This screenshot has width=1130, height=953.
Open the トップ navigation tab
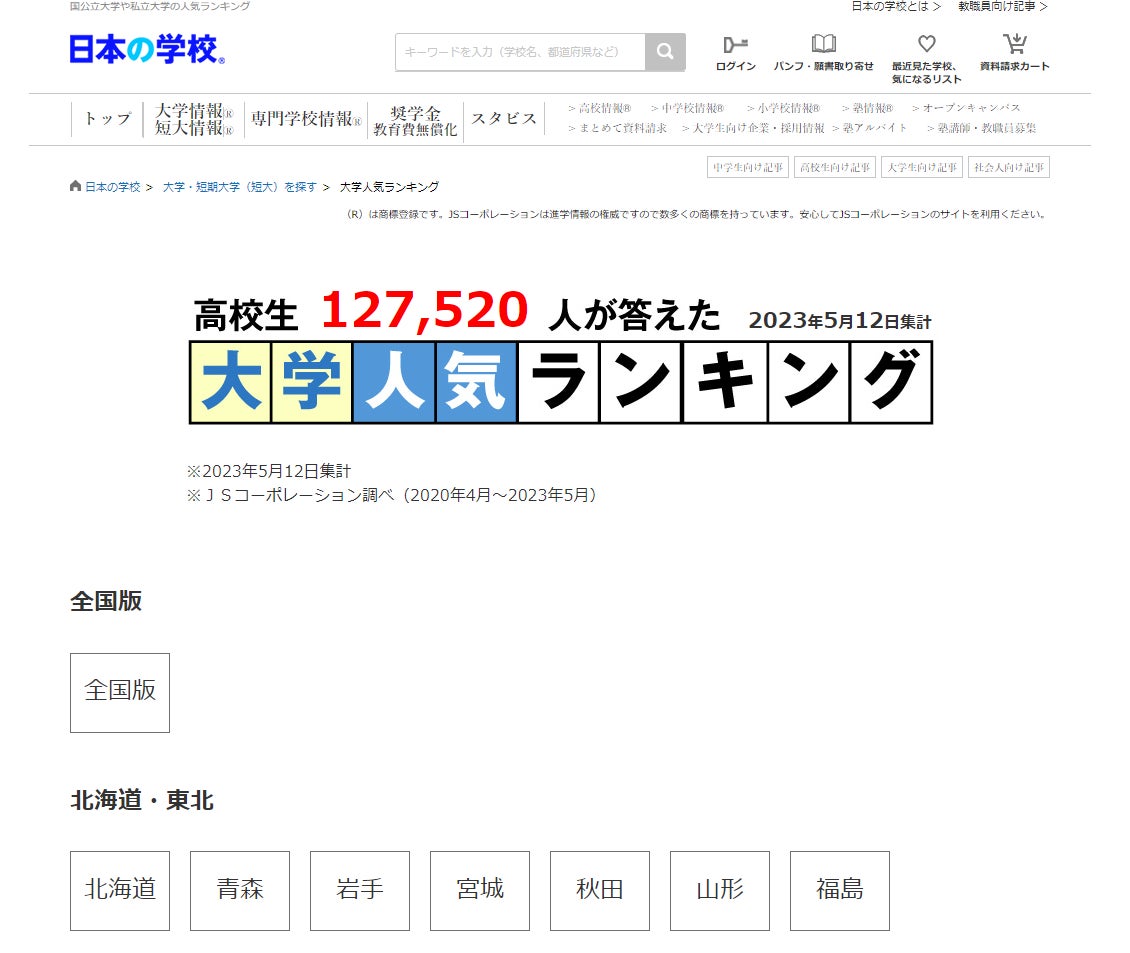pos(108,119)
